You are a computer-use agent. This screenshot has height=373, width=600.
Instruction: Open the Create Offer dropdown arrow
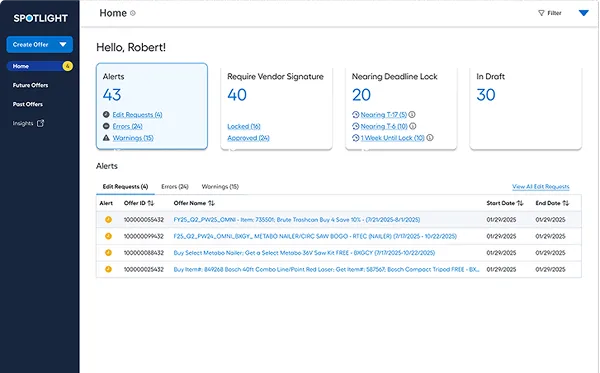[63, 44]
